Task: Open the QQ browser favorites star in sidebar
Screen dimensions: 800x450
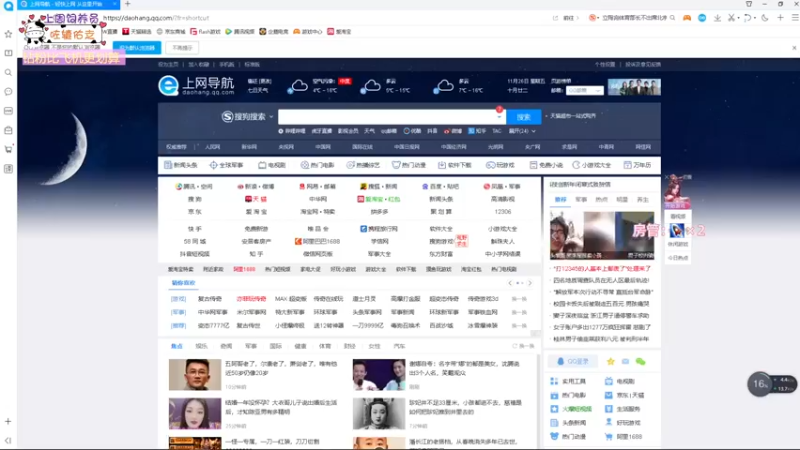Action: (x=8, y=34)
